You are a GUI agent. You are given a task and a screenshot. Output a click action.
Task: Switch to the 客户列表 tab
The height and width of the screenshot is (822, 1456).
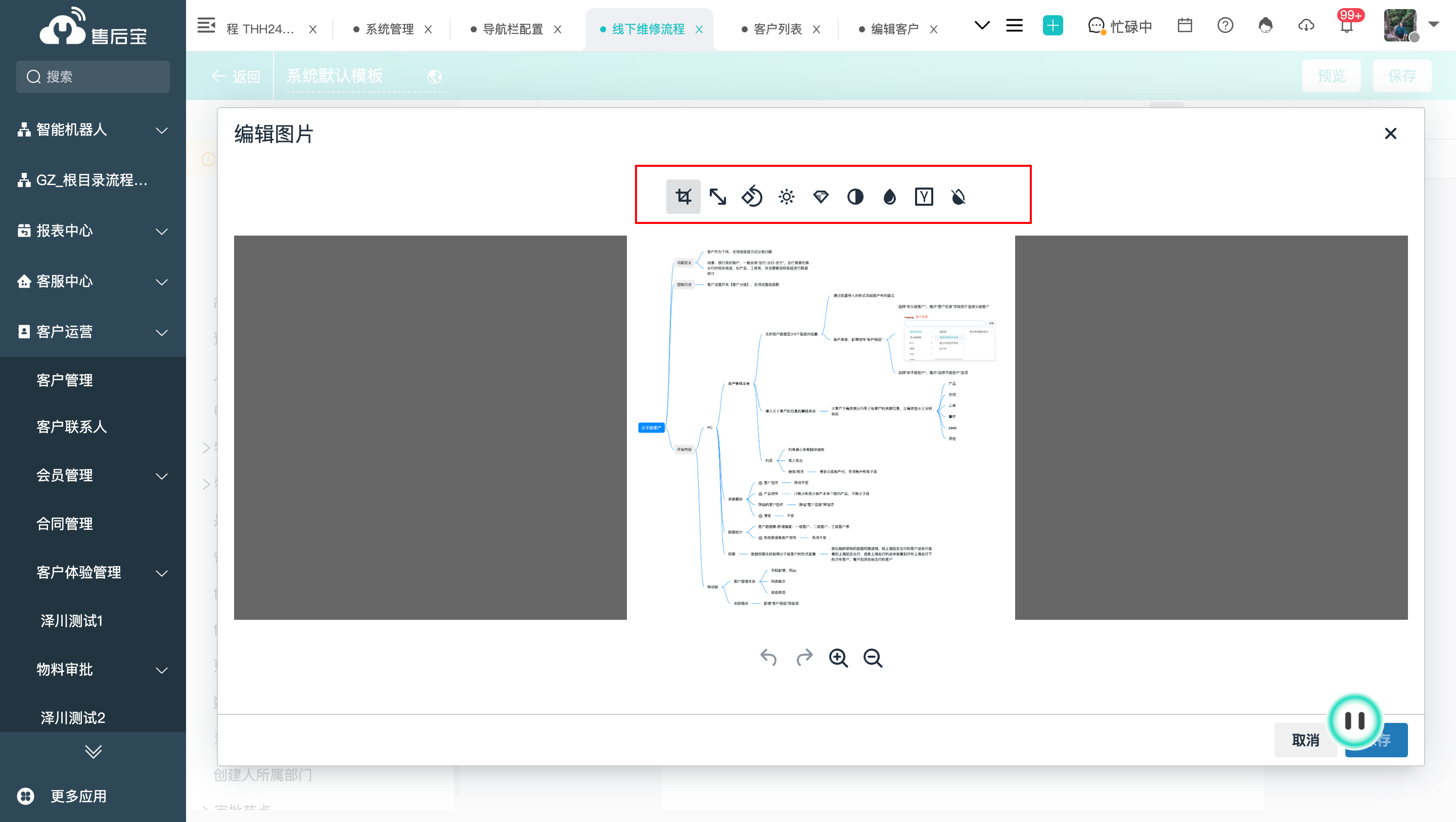pos(778,29)
